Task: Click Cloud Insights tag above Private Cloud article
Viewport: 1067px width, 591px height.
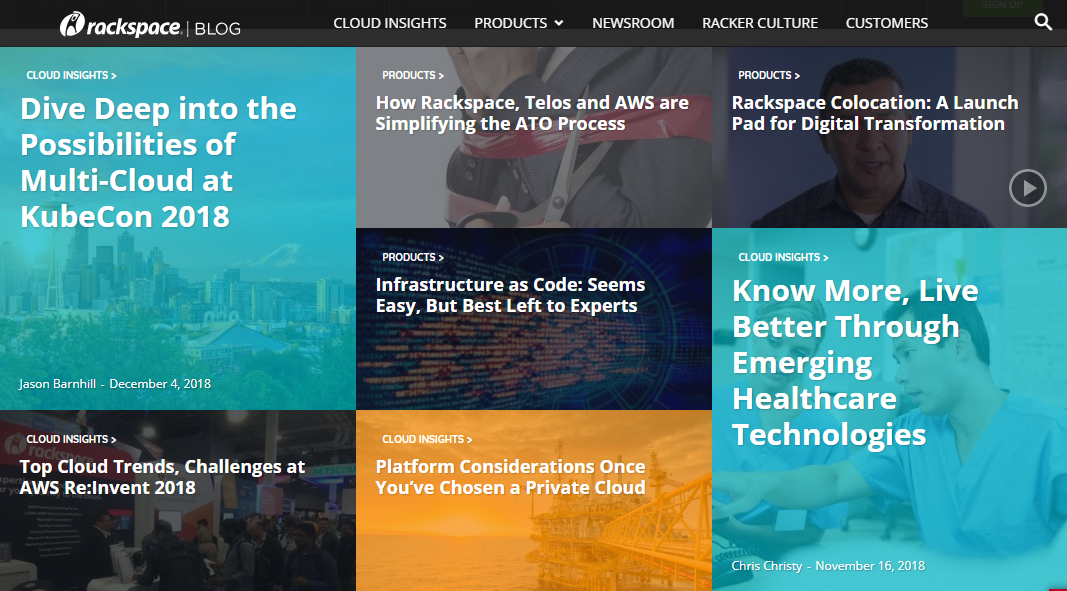Action: pos(427,439)
